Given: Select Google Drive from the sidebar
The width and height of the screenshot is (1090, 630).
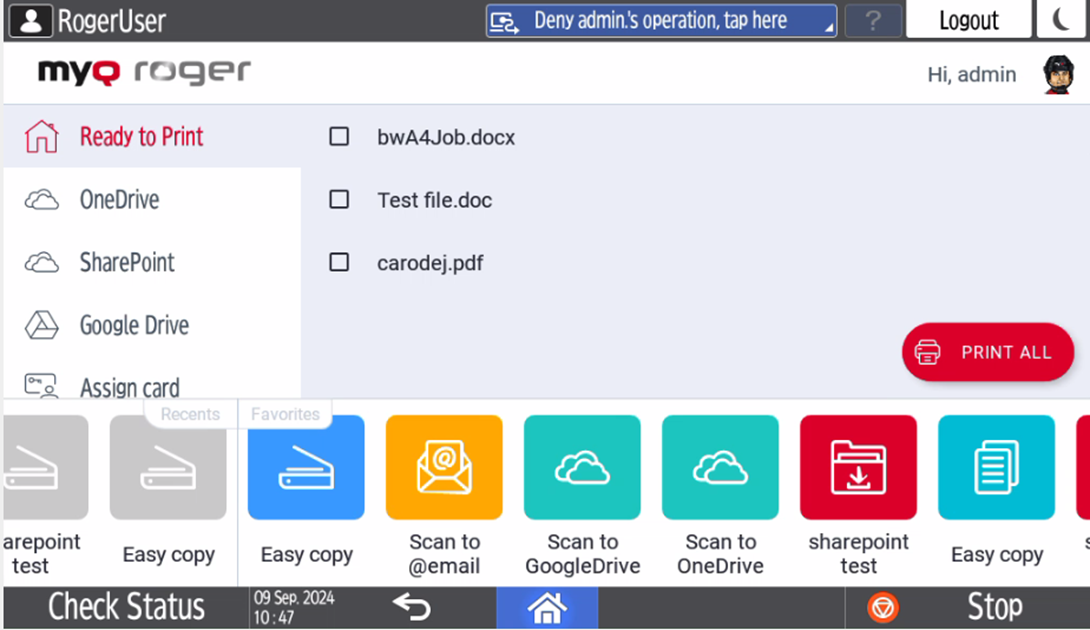Looking at the screenshot, I should click(x=134, y=326).
